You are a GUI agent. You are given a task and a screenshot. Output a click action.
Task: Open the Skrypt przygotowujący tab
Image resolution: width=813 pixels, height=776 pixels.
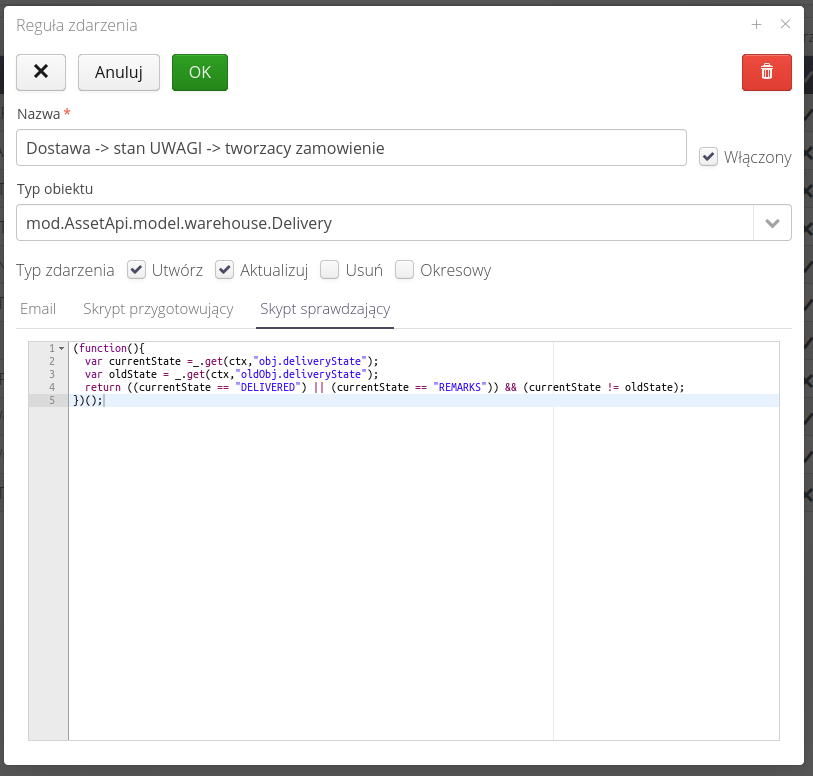point(158,309)
